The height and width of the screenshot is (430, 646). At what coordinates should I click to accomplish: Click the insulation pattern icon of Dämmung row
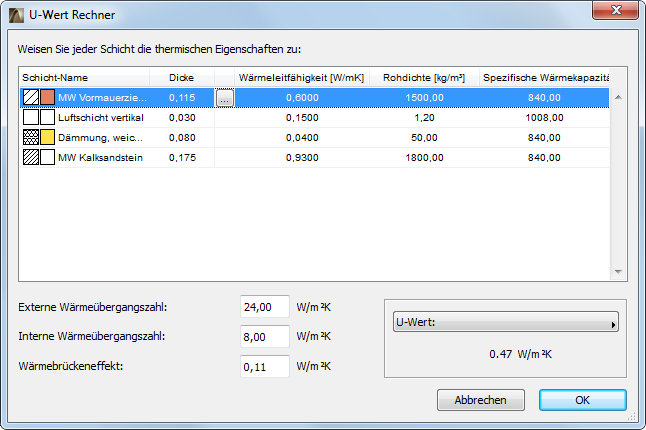31,138
